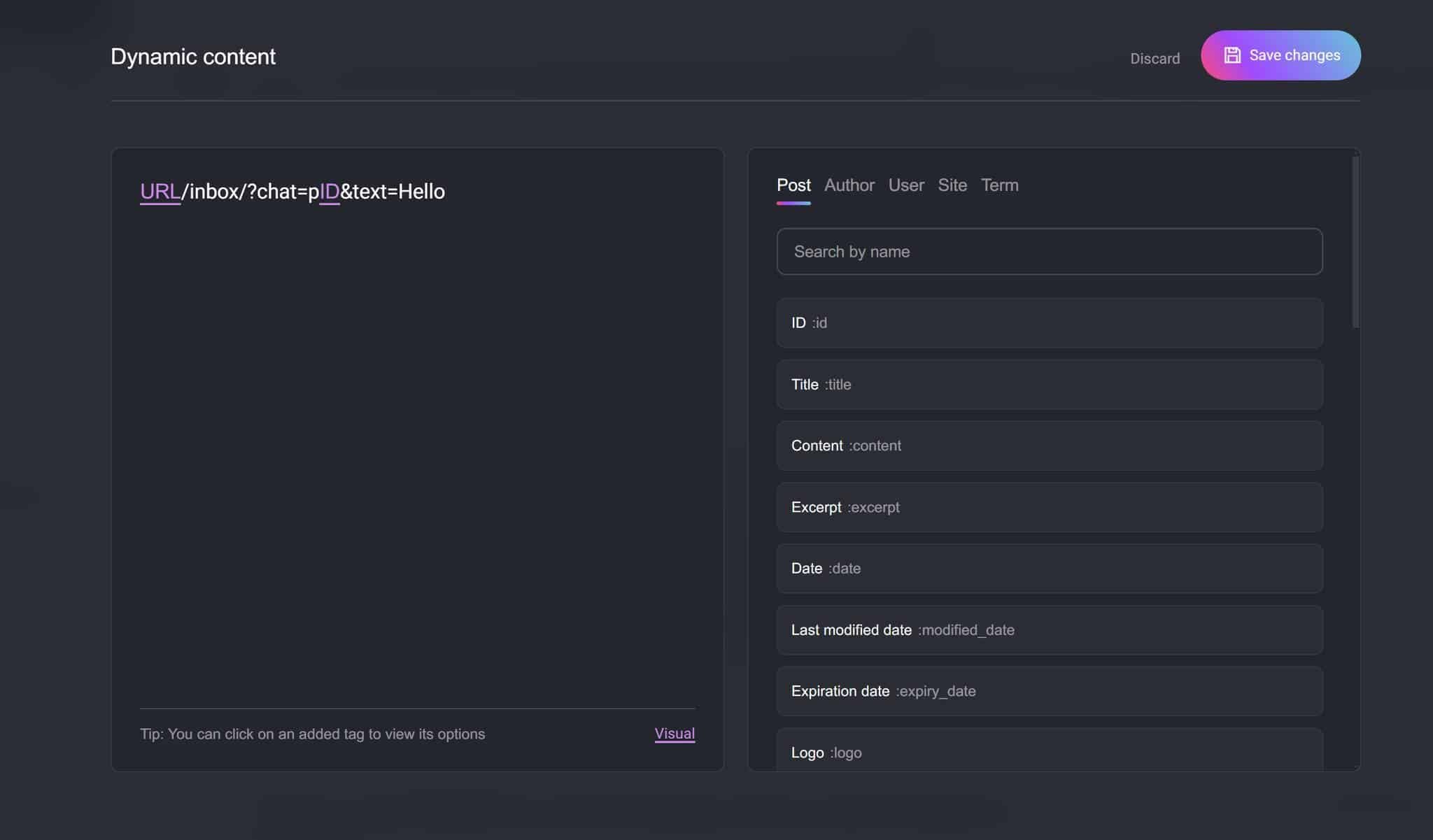Insert the ID :id tag
This screenshot has width=1433, height=840.
click(x=1049, y=322)
